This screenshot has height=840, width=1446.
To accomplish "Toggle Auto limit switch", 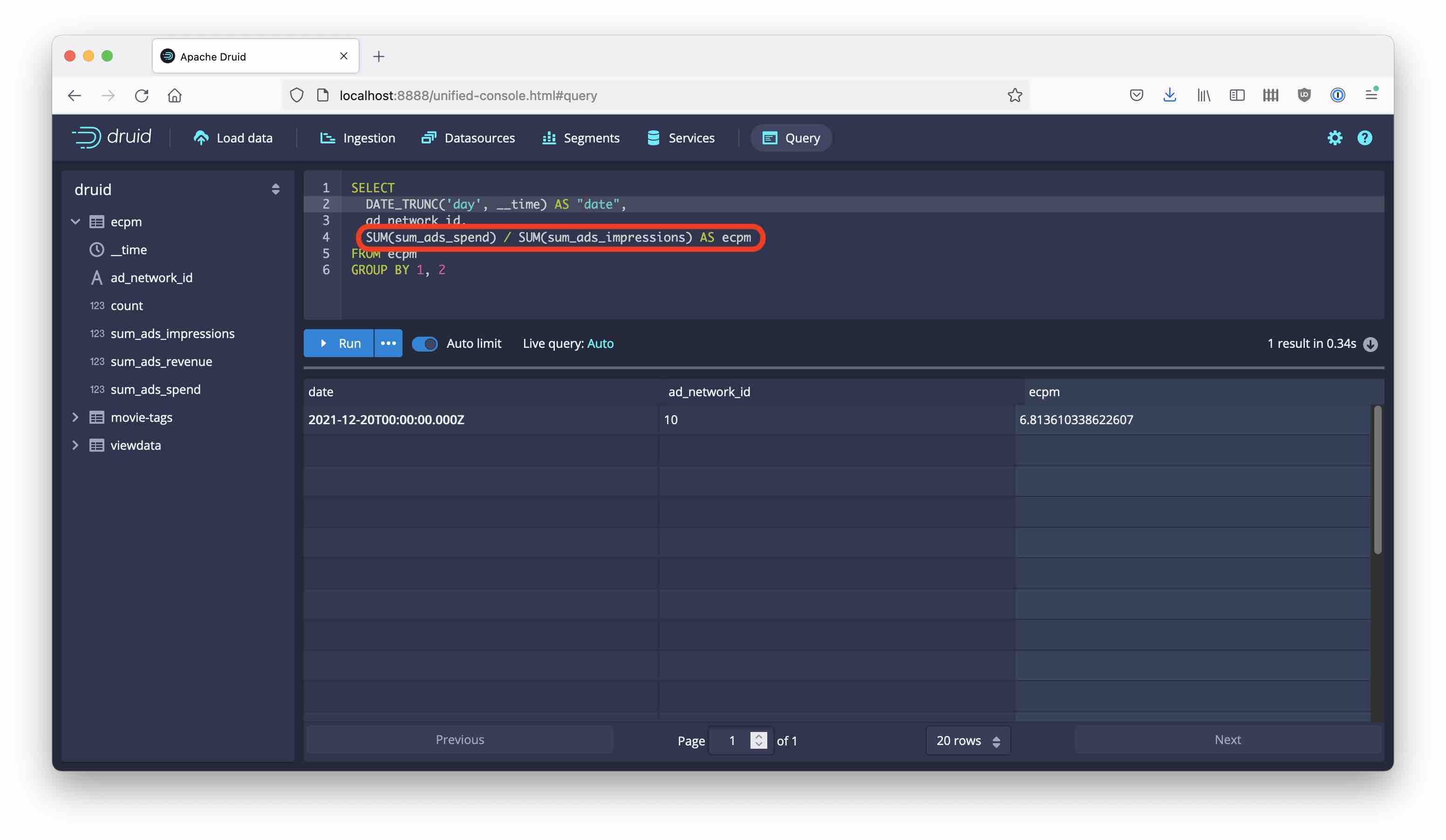I will 424,343.
